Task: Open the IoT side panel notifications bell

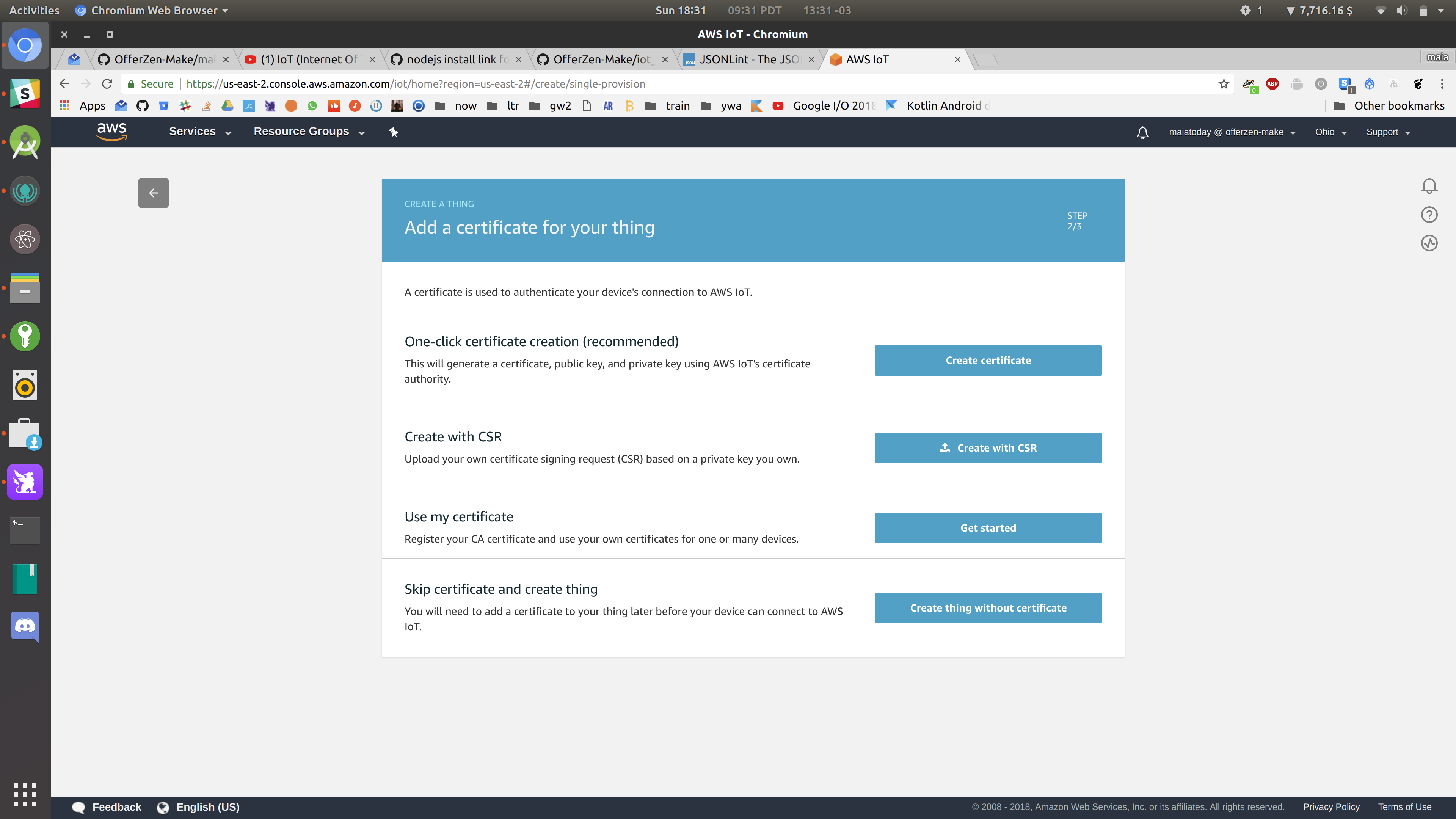Action: pos(1429,186)
